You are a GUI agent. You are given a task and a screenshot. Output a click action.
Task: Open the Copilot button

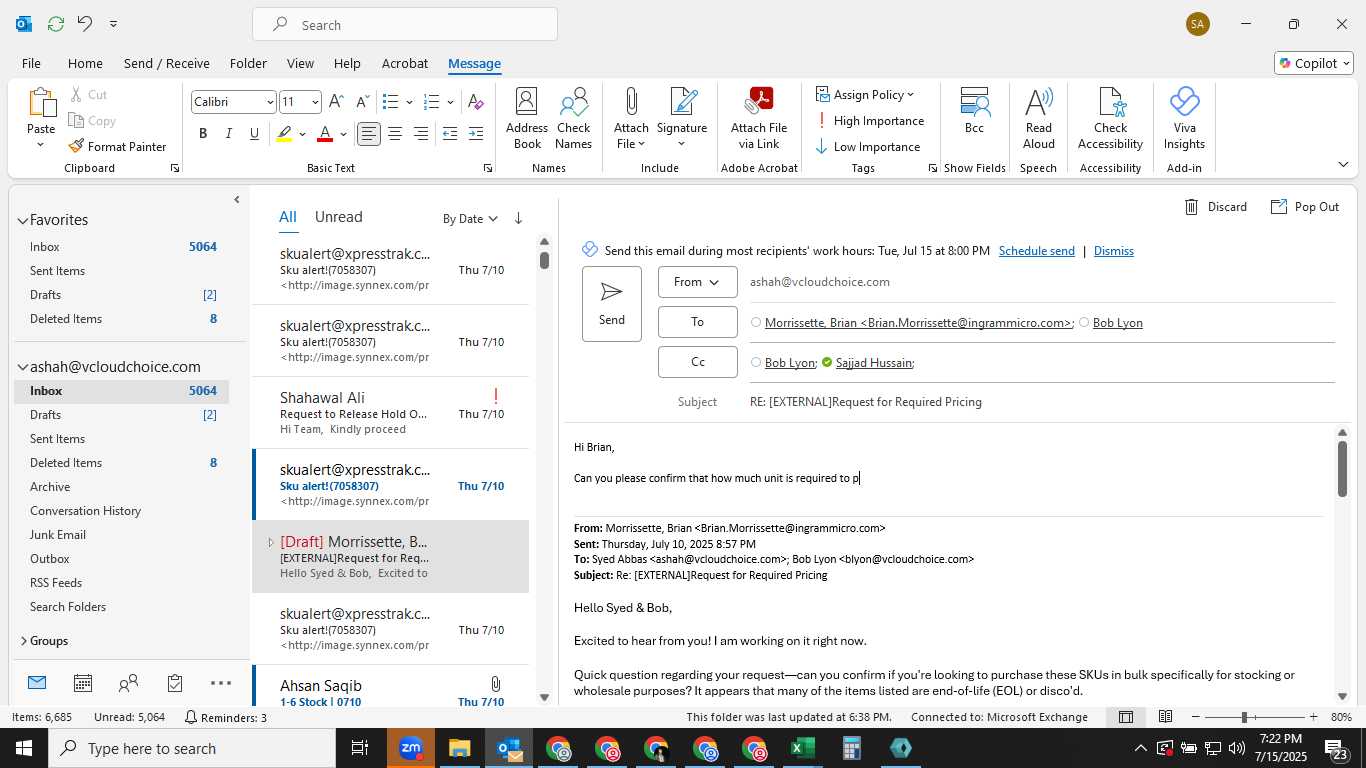tap(1313, 63)
